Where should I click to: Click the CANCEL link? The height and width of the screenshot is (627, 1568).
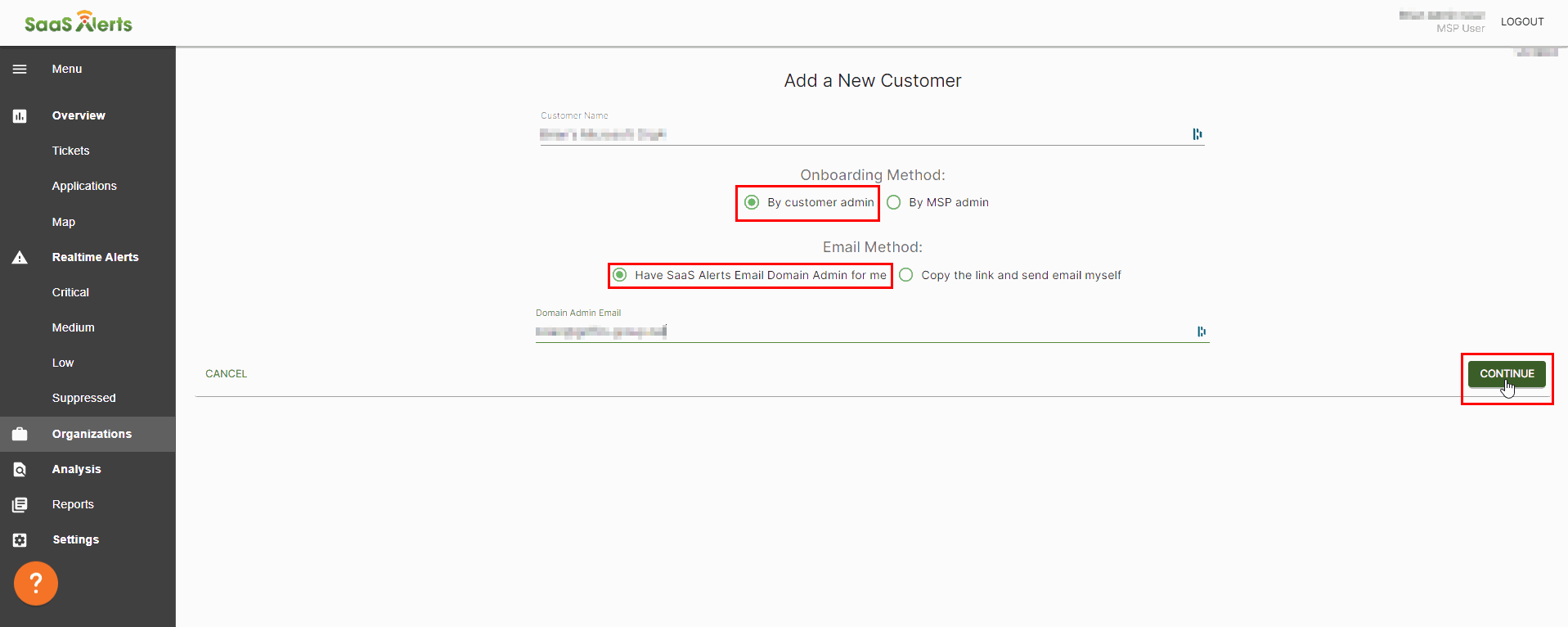226,374
